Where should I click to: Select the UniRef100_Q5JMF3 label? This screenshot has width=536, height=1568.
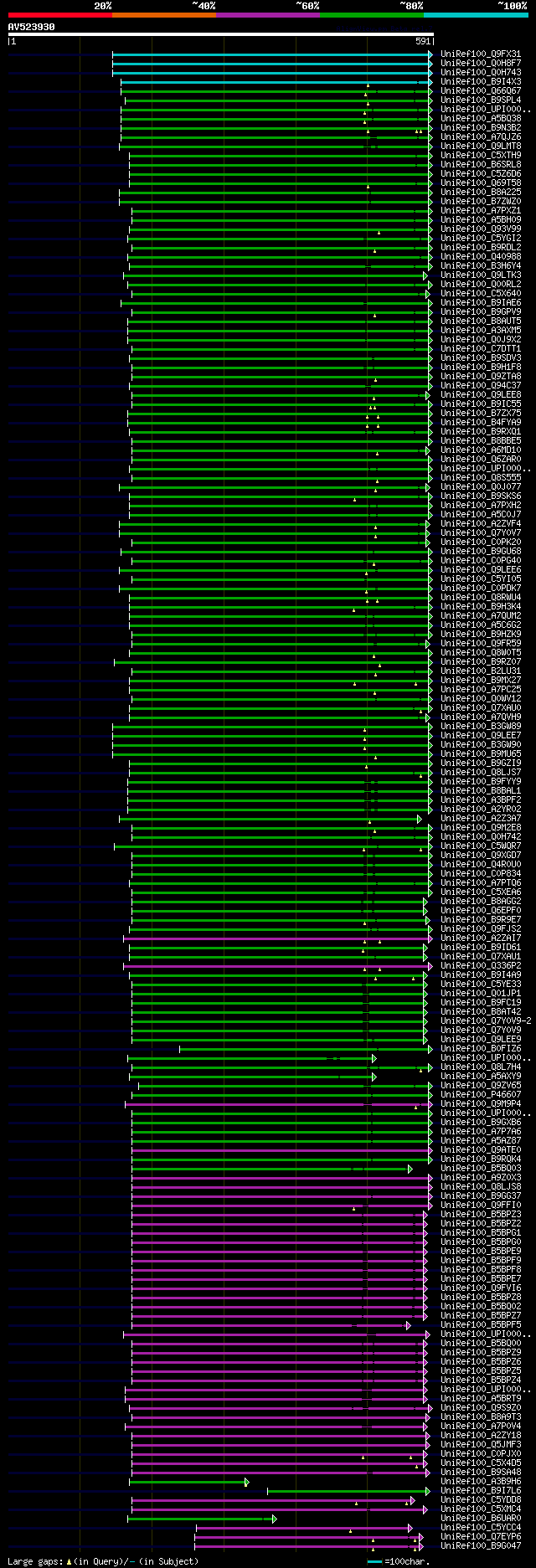click(481, 1444)
